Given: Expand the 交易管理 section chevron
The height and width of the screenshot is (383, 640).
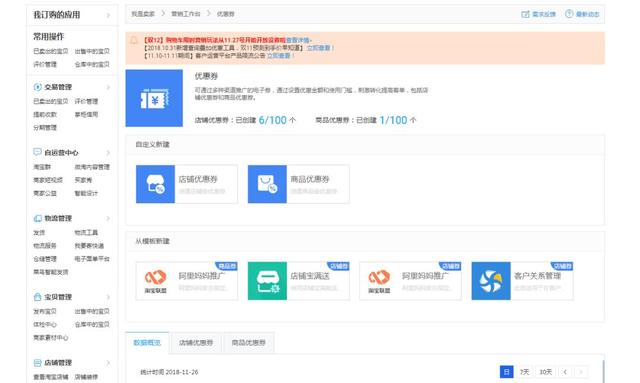Looking at the screenshot, I should [x=108, y=87].
